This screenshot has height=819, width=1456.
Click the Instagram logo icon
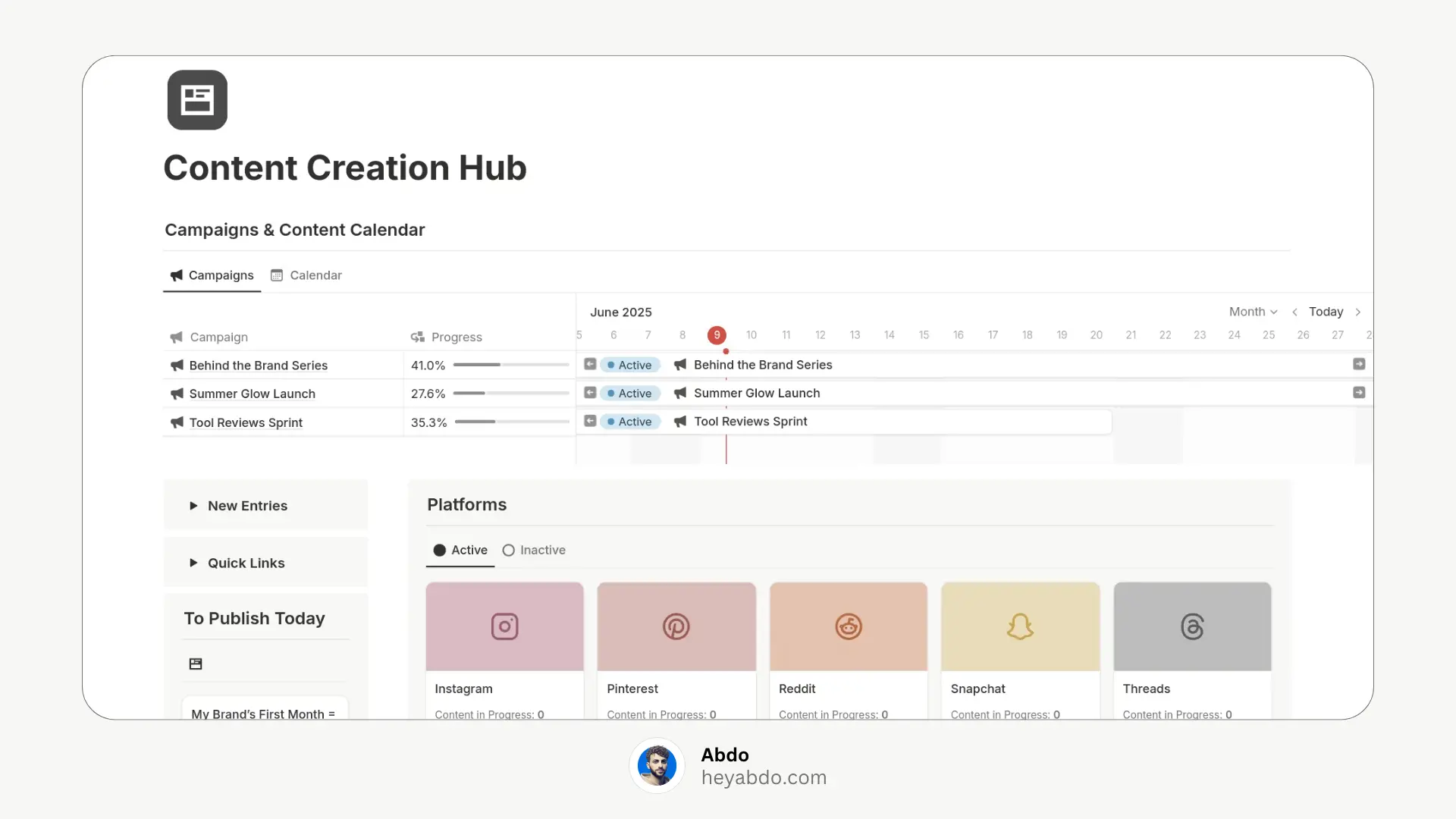[504, 626]
